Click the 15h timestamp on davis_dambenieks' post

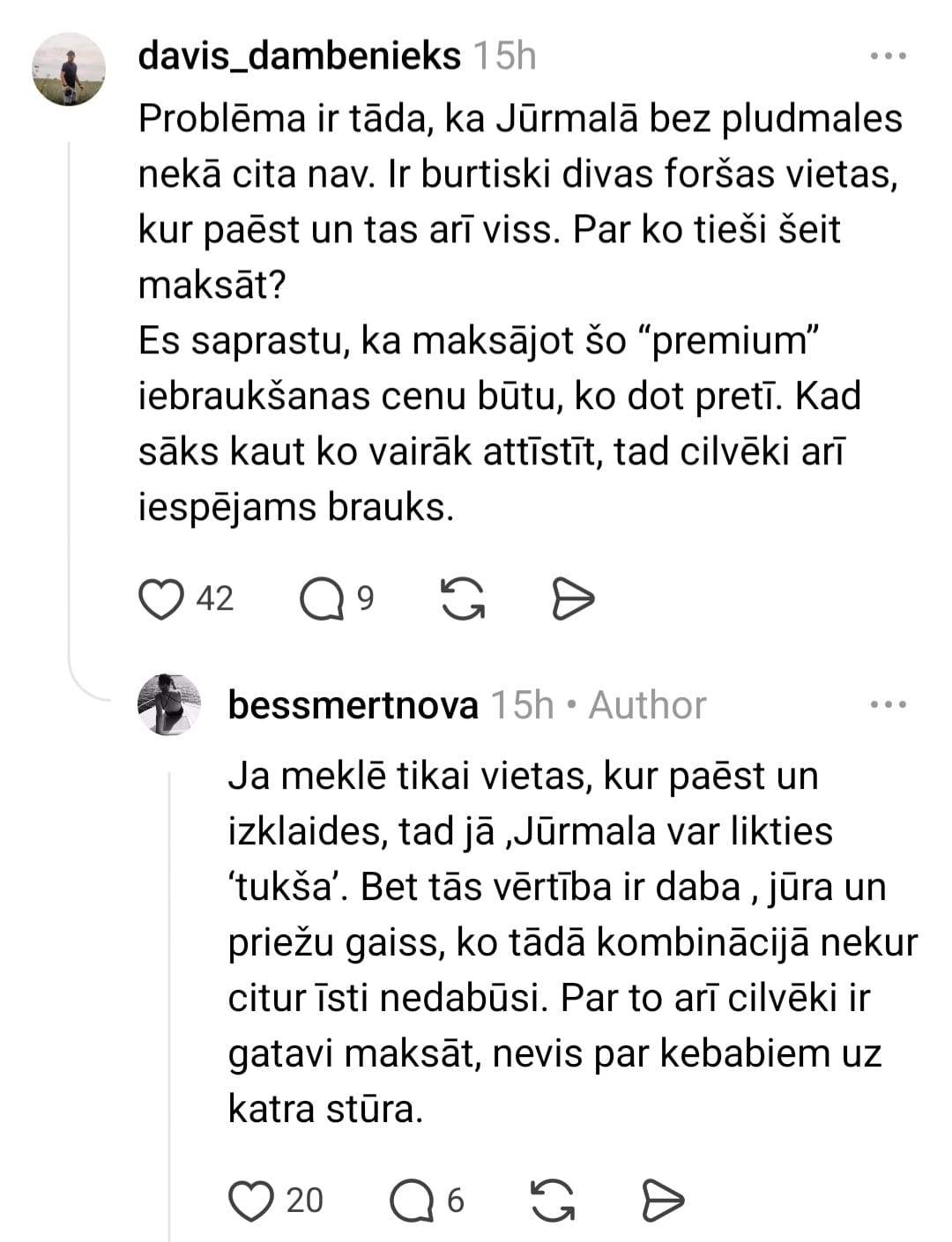[x=504, y=57]
